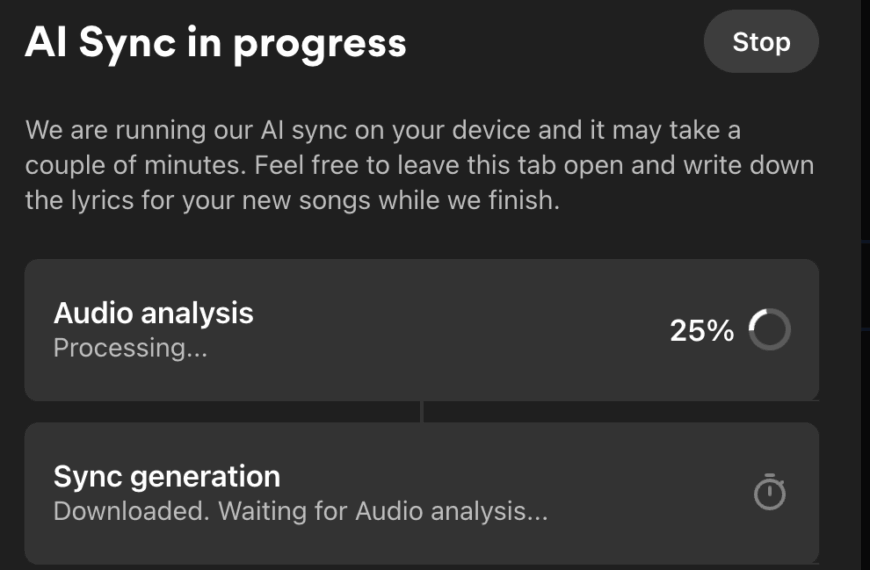Click the text 'write down the lyrics'
Screen dimensions: 870x570
tap(419, 183)
